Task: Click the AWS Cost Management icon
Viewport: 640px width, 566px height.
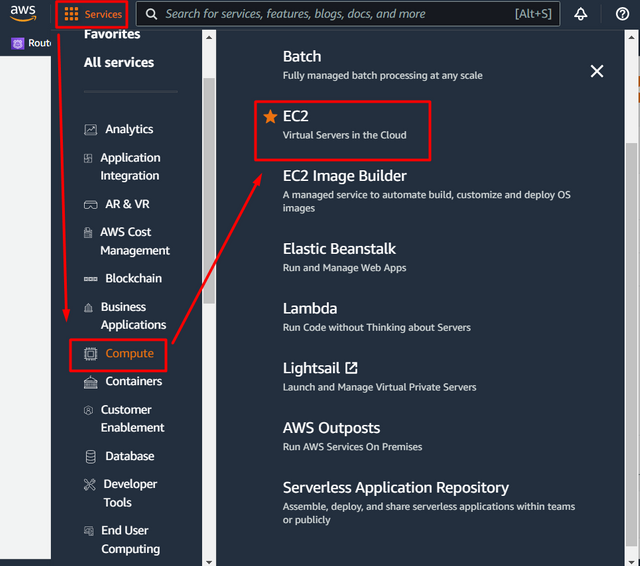Action: [88, 233]
